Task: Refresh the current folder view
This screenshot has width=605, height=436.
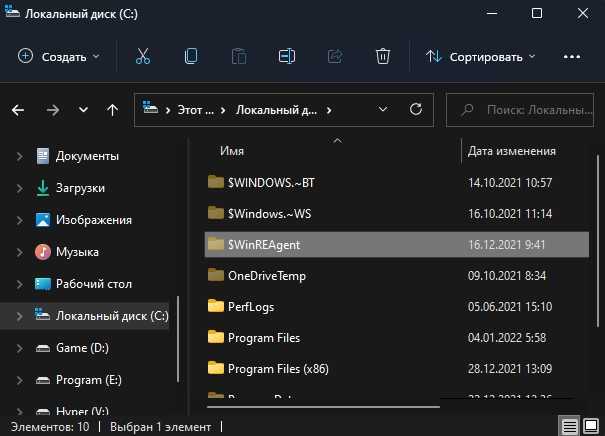Action: coord(416,110)
